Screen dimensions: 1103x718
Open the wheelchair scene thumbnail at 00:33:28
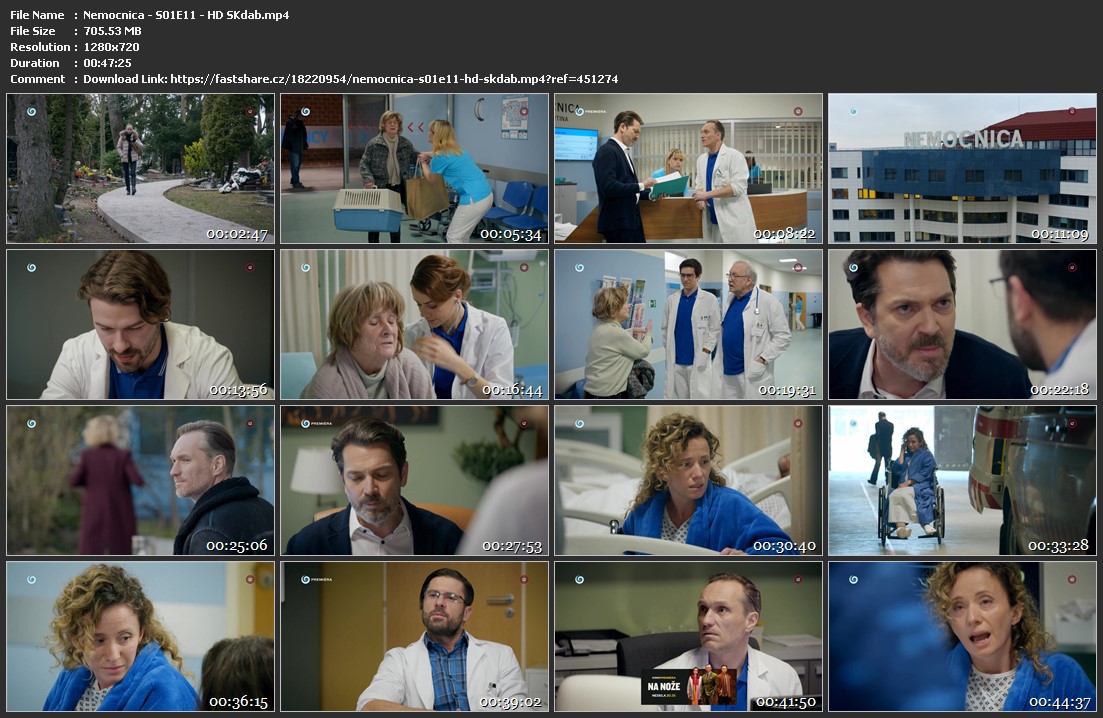click(962, 480)
